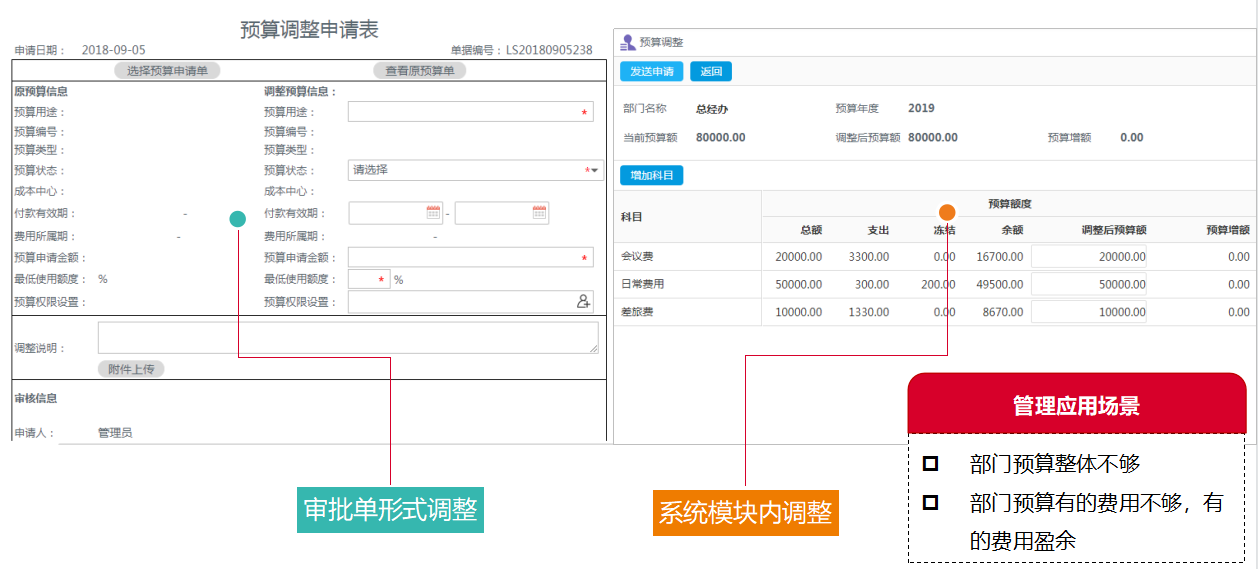Edit 差旅费 adjusted budget amount field
The width and height of the screenshot is (1258, 569).
tap(1089, 312)
